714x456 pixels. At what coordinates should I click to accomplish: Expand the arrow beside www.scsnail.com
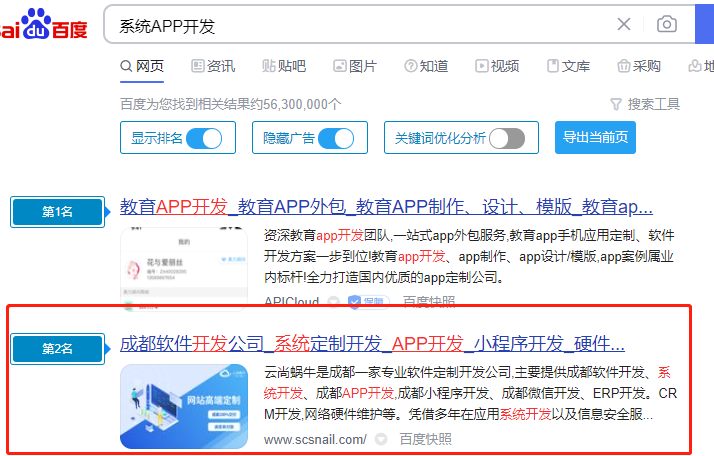tap(380, 439)
